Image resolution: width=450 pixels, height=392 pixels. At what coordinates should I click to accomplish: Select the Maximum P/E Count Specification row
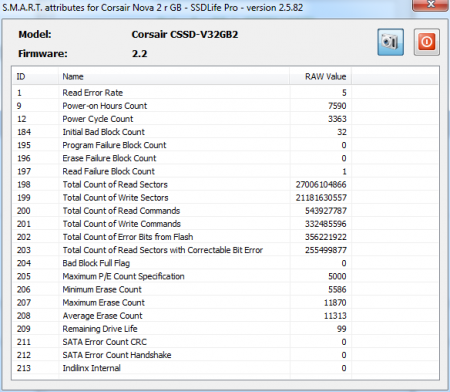pos(225,276)
